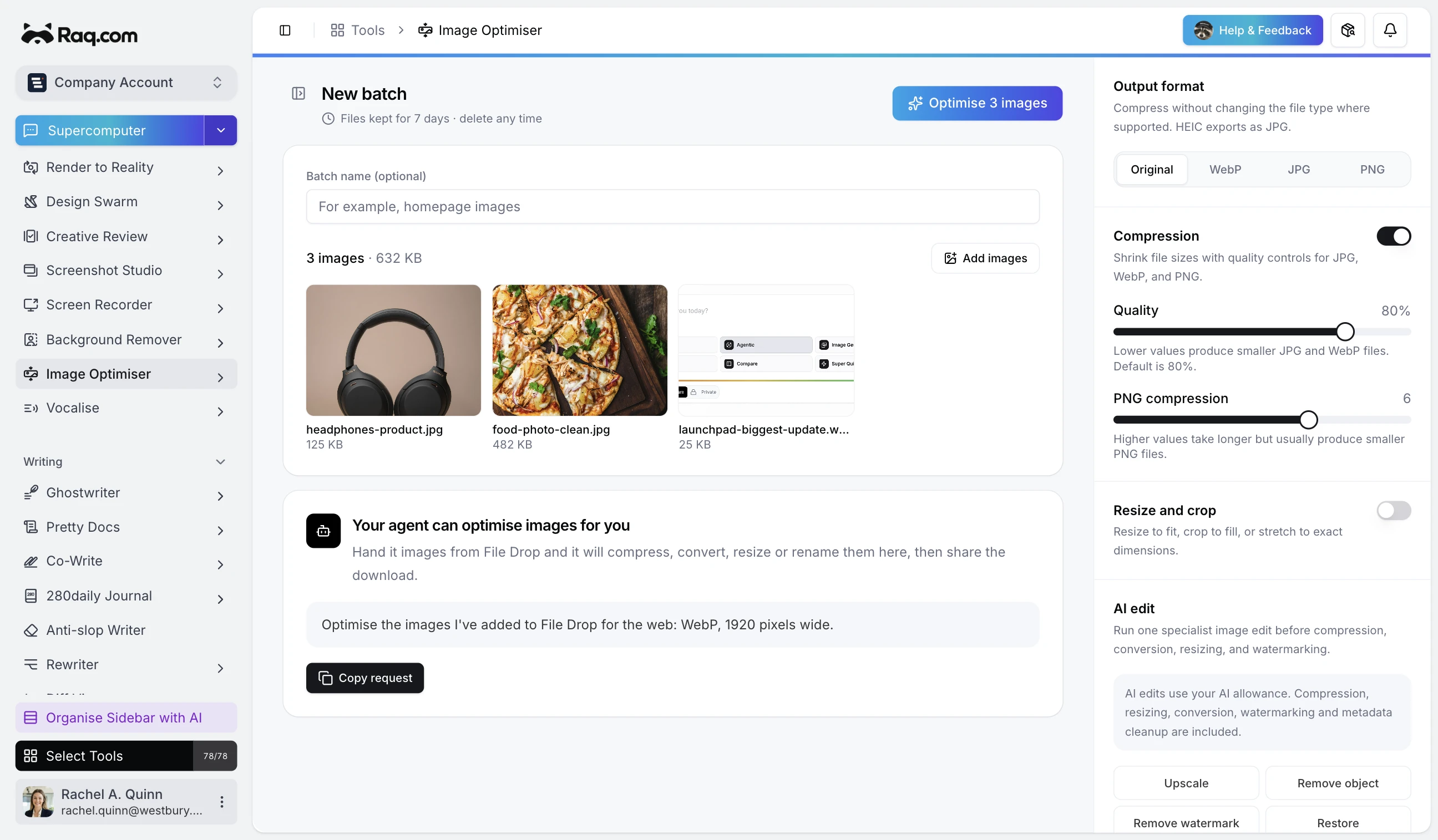Click Optimise 3 images button
The image size is (1438, 840).
coord(977,103)
